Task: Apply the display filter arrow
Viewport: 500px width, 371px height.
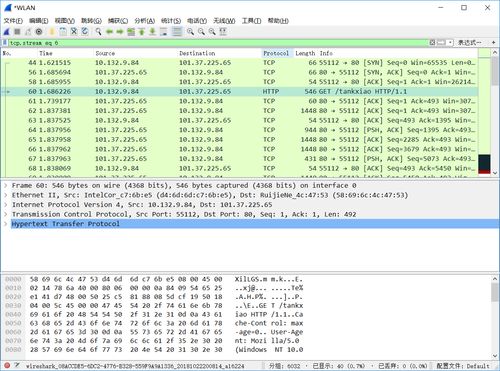Action: pyautogui.click(x=441, y=43)
